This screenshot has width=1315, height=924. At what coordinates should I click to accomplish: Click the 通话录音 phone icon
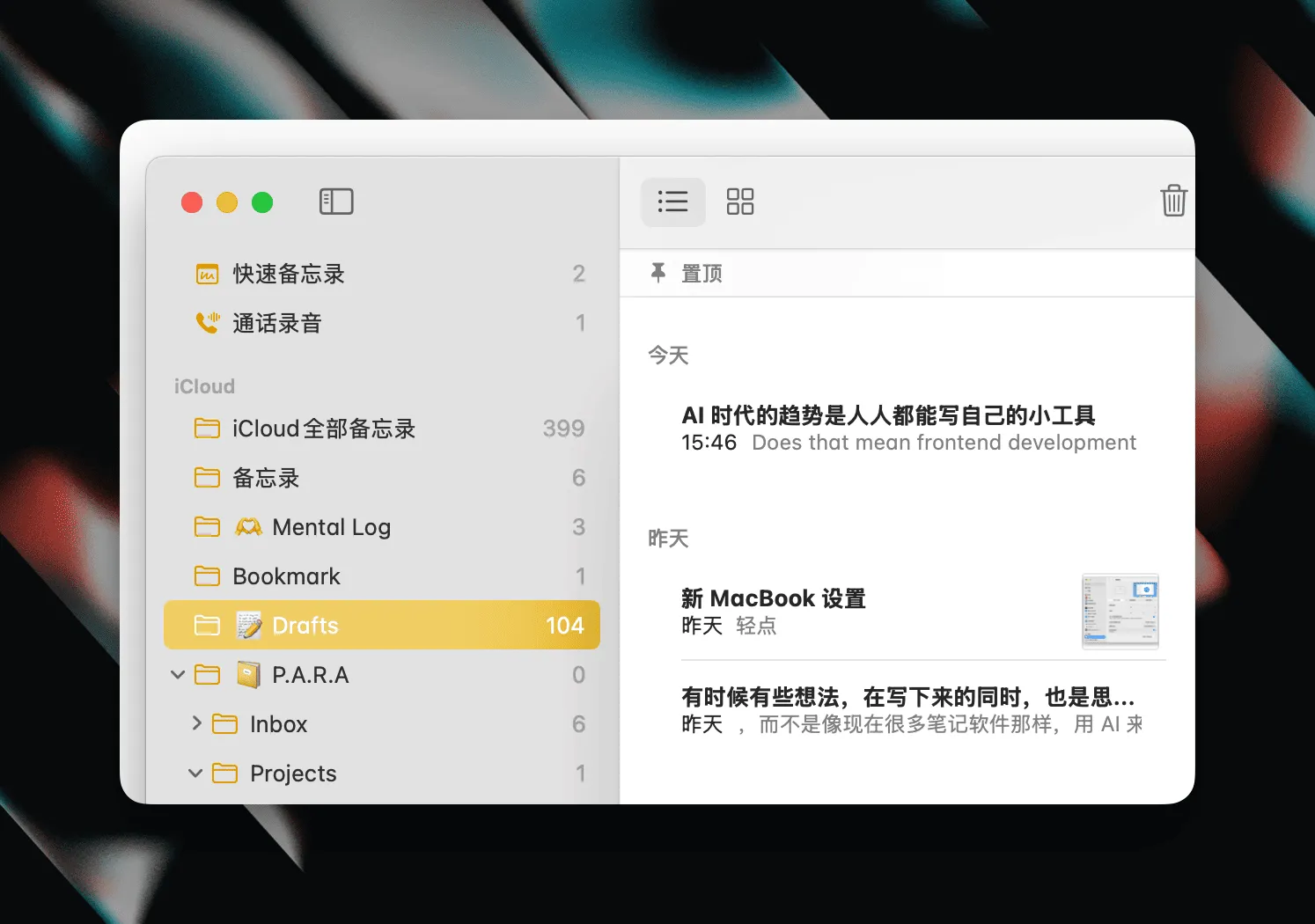[x=207, y=323]
